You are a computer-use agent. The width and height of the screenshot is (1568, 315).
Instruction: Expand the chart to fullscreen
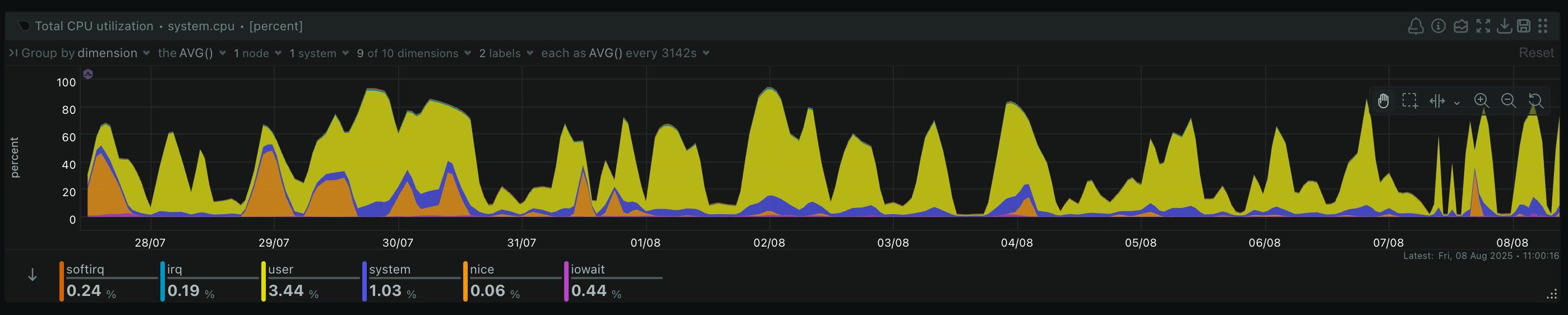pyautogui.click(x=1483, y=26)
